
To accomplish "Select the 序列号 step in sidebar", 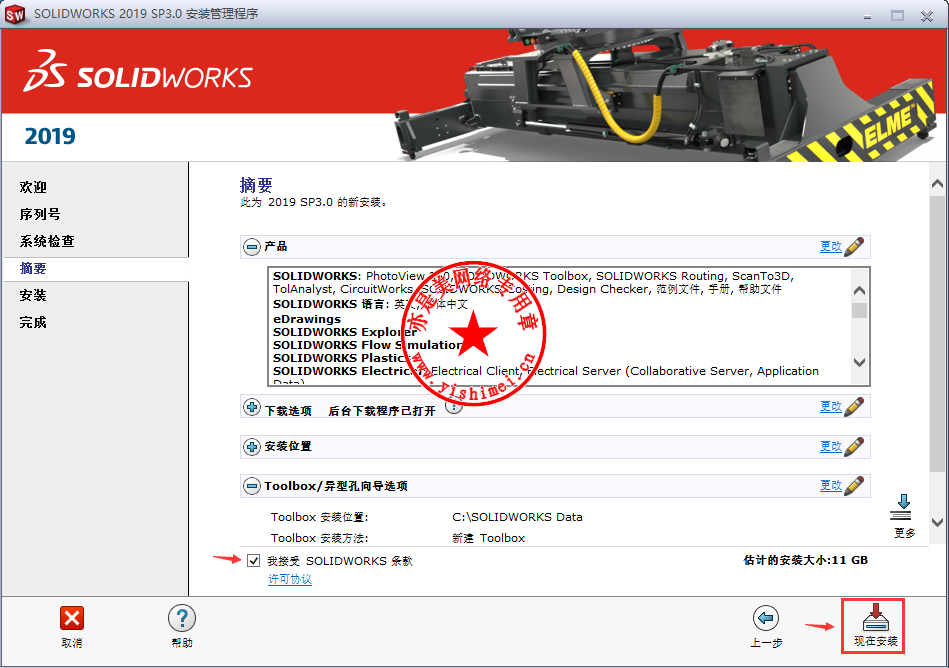I will [40, 214].
